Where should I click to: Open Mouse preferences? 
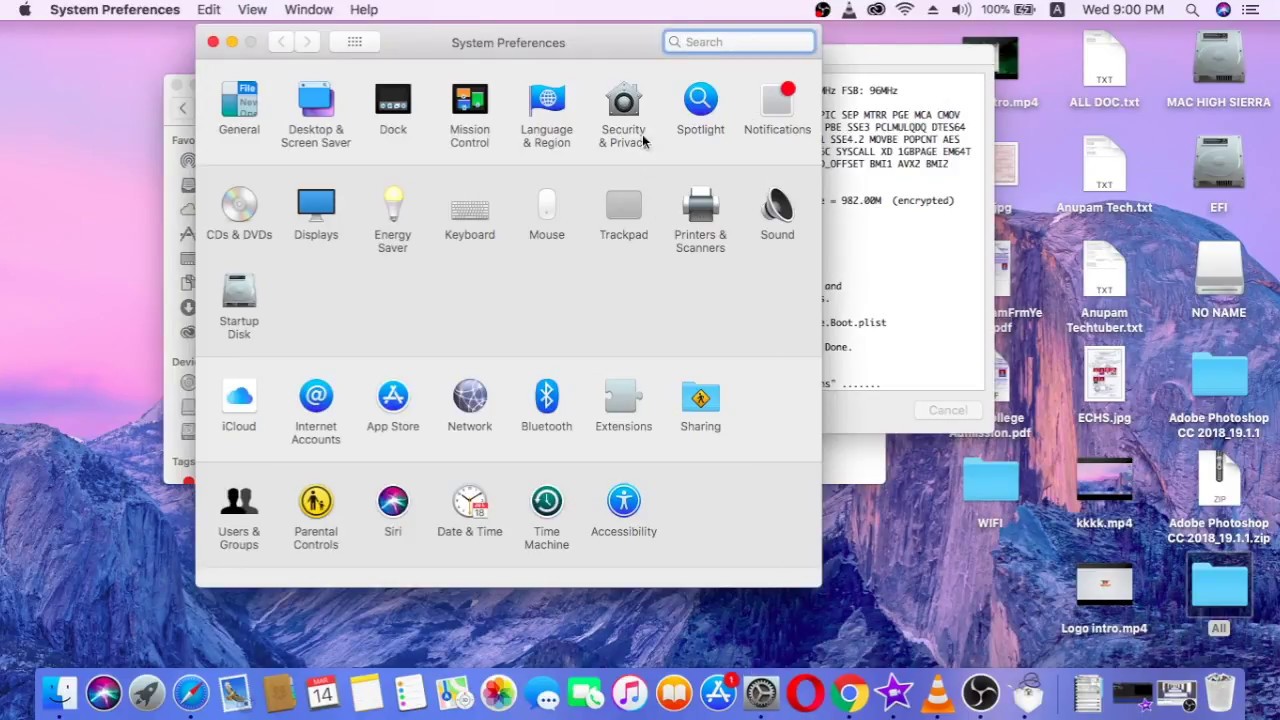(x=547, y=213)
